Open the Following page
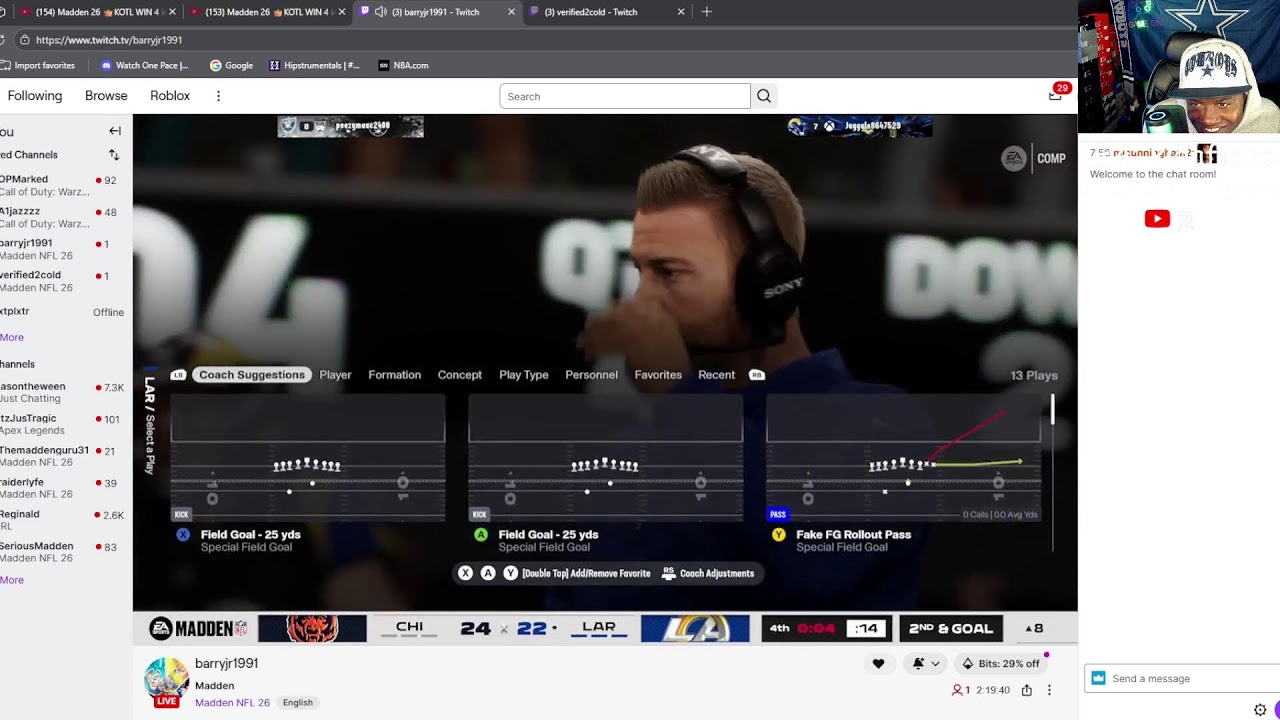Screen dimensions: 1280x720 click(35, 96)
